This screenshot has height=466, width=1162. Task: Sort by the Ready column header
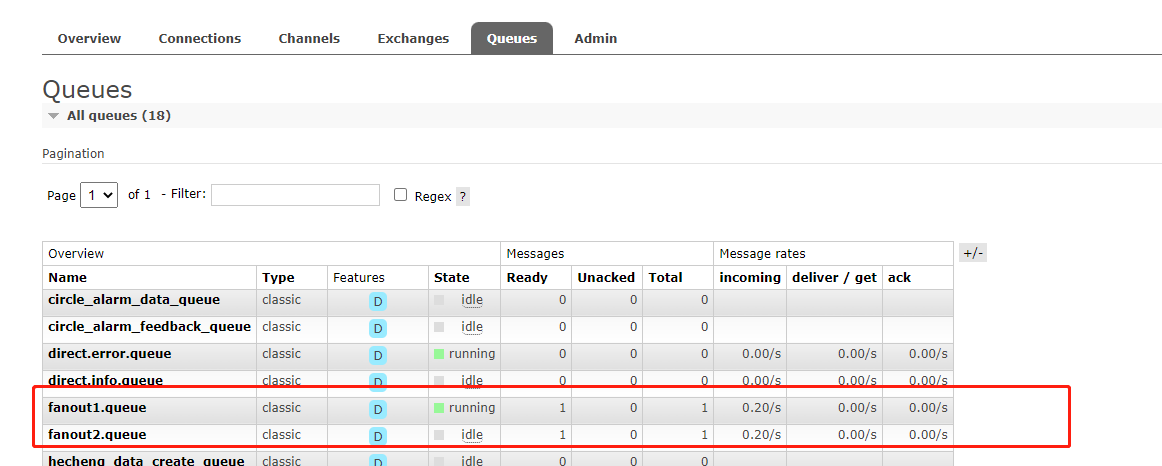pos(527,278)
